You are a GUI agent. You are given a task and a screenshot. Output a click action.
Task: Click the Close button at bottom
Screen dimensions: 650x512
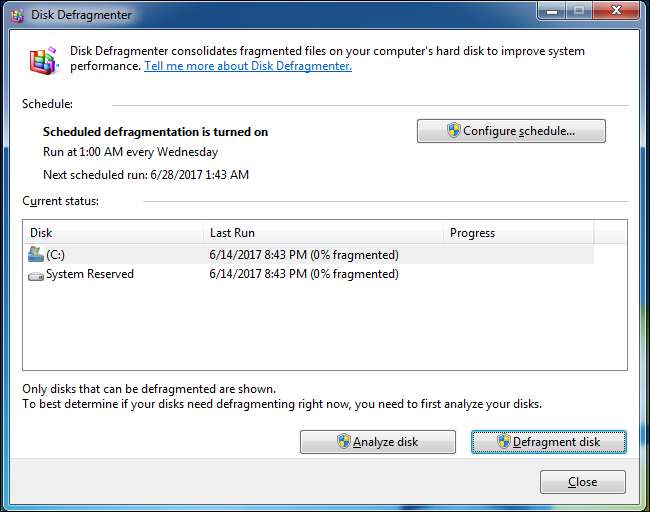pyautogui.click(x=582, y=482)
